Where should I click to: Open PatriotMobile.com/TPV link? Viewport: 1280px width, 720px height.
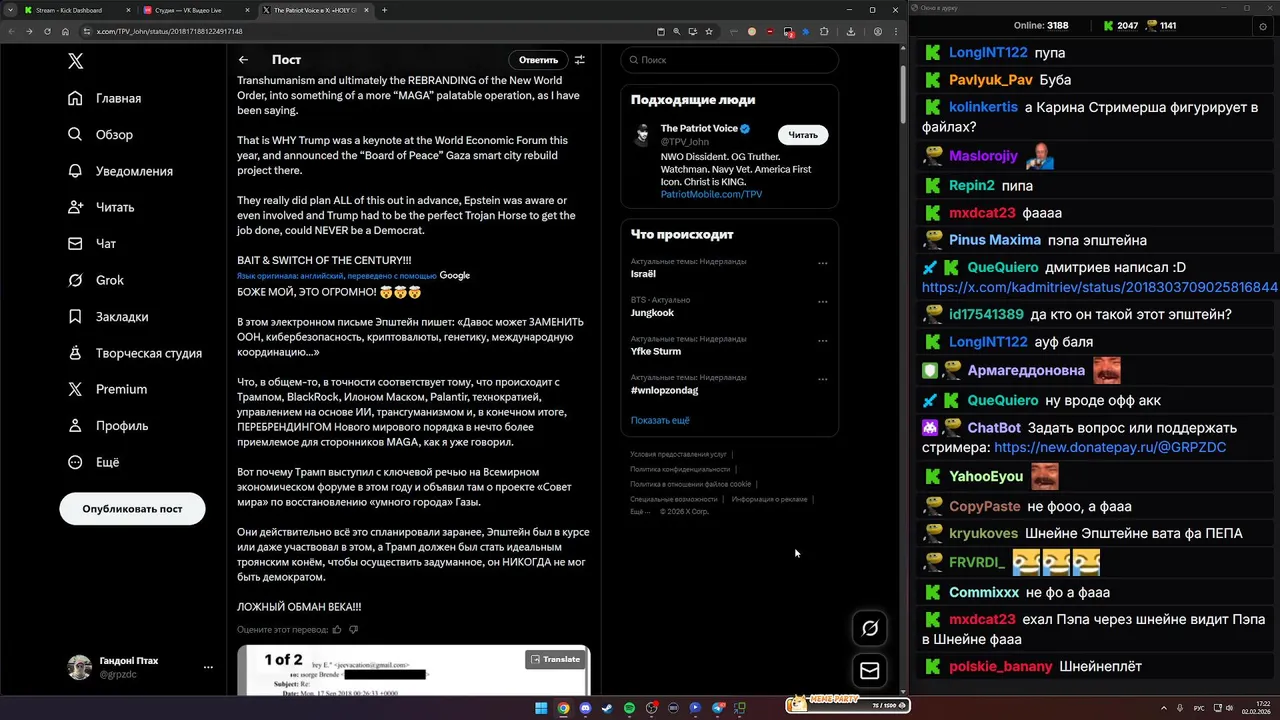[711, 194]
